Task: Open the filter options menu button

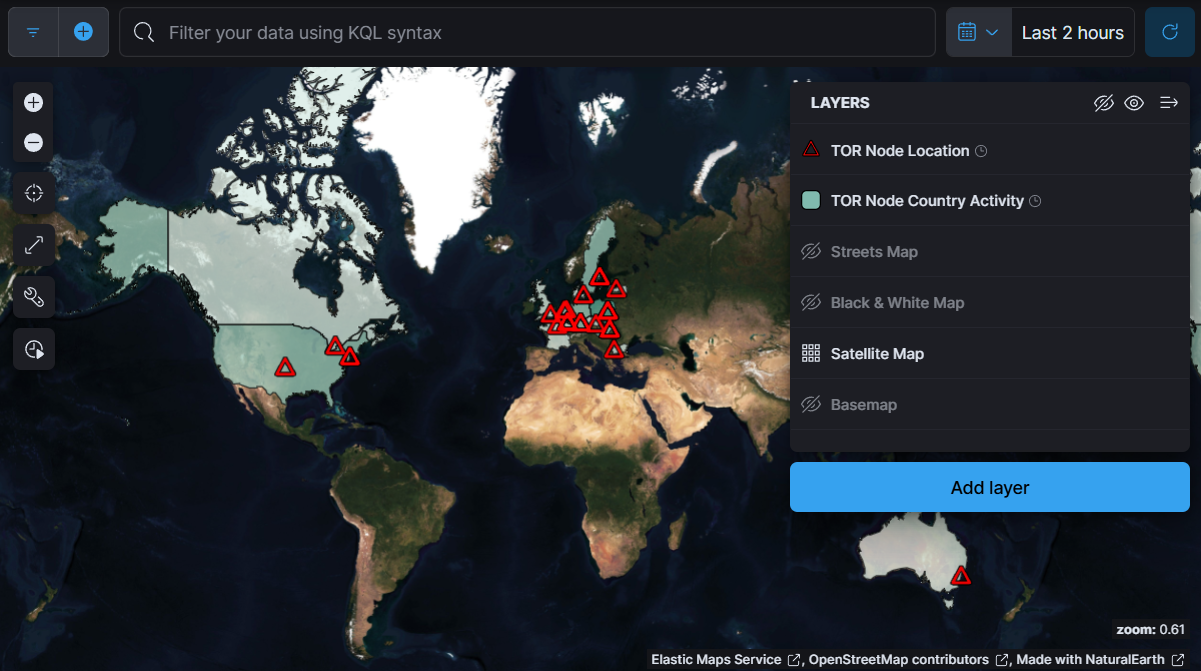Action: coord(33,33)
